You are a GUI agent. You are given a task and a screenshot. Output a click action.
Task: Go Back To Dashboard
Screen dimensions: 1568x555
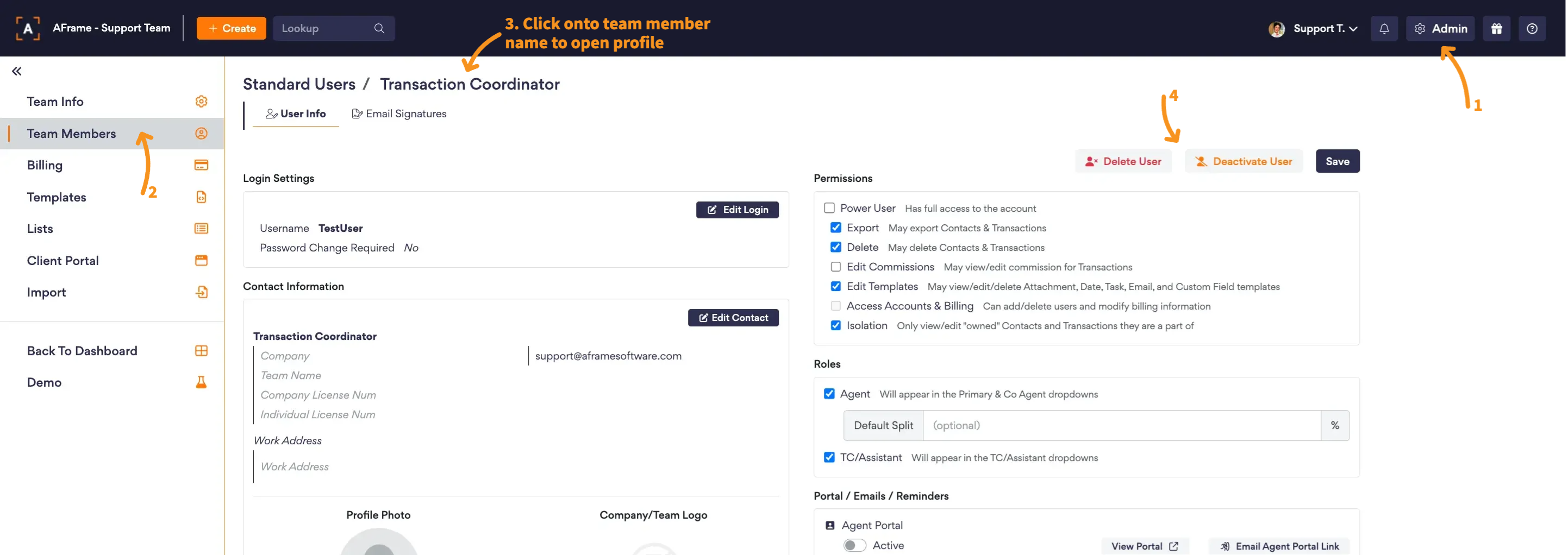tap(112, 351)
